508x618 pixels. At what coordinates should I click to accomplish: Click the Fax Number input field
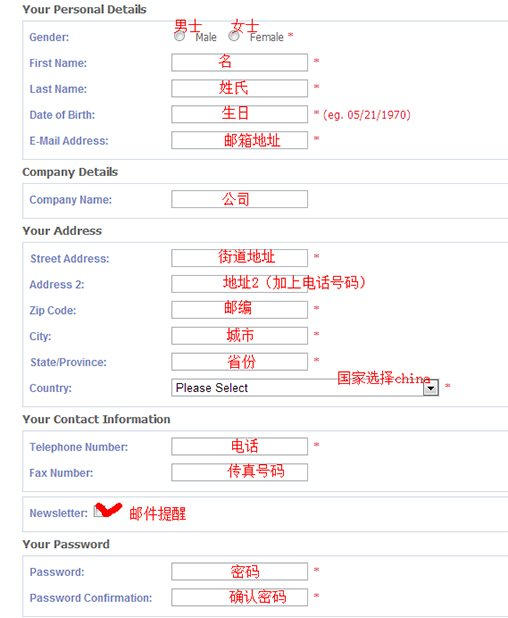pyautogui.click(x=240, y=472)
